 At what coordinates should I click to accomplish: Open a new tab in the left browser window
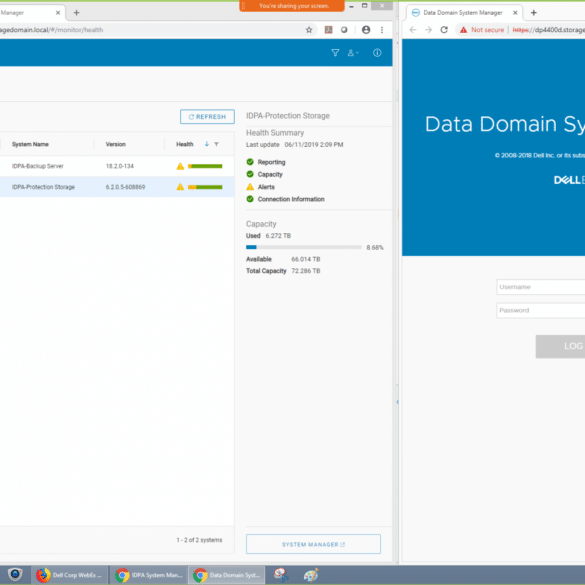point(76,13)
